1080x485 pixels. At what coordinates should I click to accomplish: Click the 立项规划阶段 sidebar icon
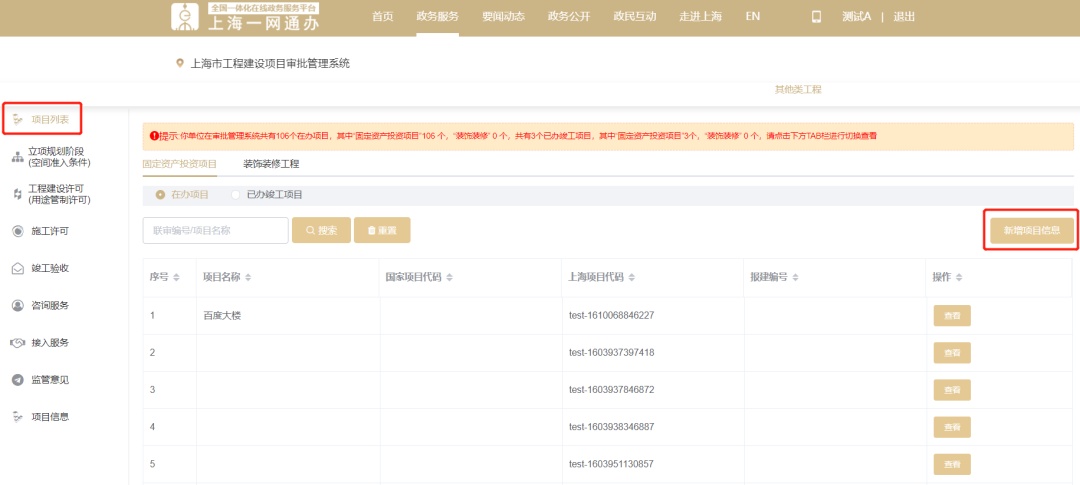click(x=17, y=157)
